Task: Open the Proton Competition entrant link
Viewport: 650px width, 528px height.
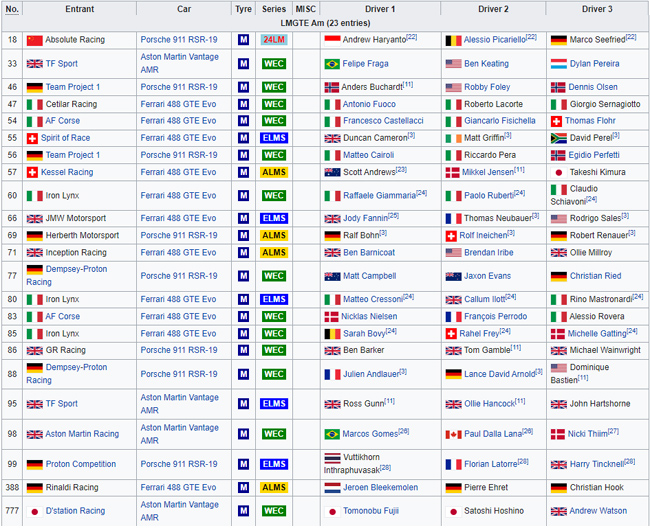Action: (81, 464)
